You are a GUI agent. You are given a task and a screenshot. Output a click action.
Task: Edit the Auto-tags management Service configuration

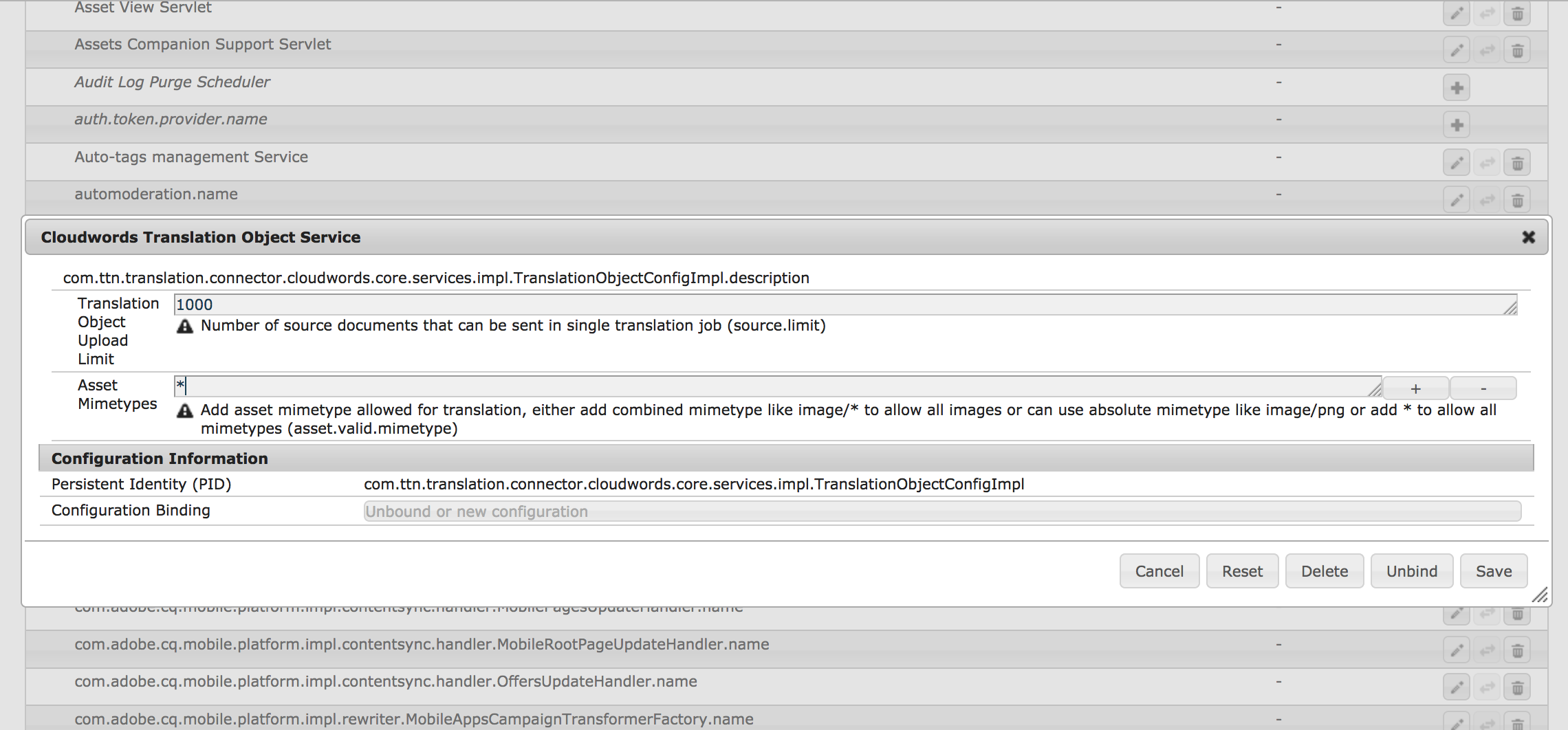(x=1456, y=163)
